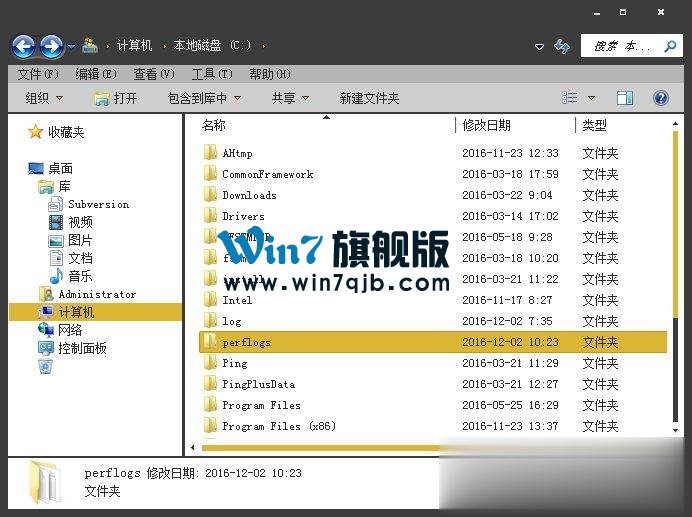Screen dimensions: 692x517
Task: Open the Subversion library item
Action: point(97,204)
